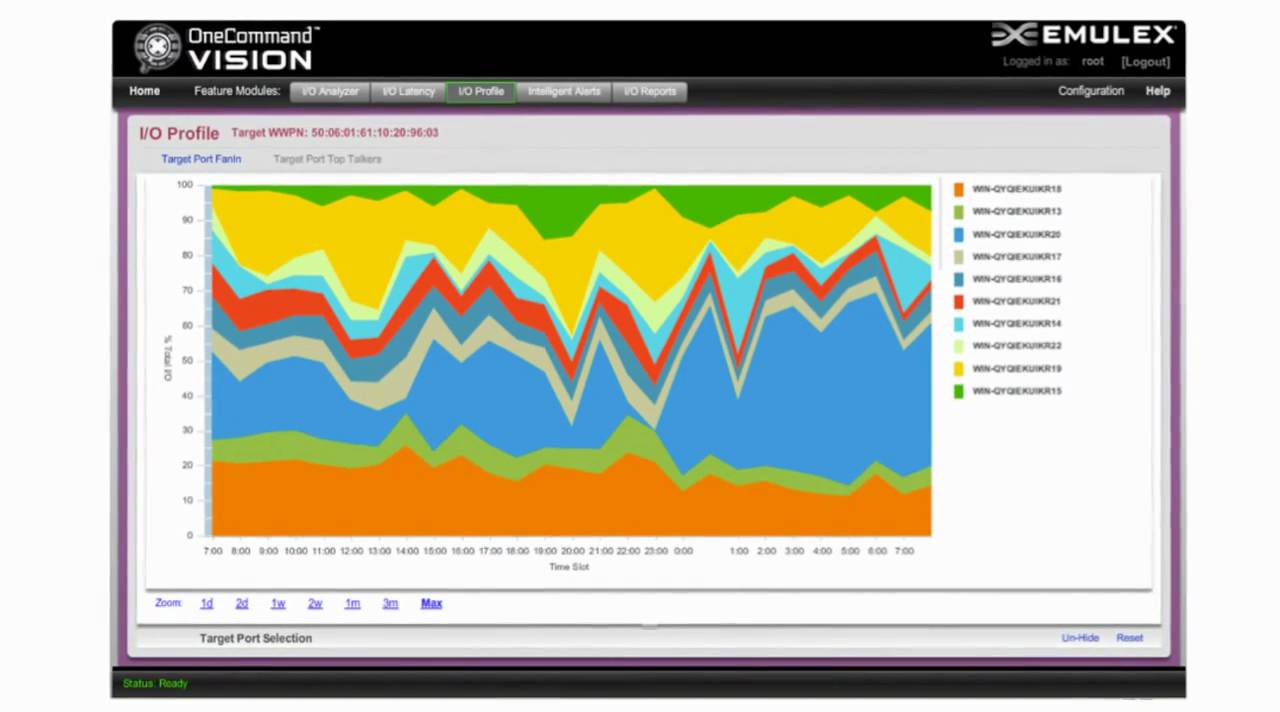Click the Logged in as label

coord(1036,62)
